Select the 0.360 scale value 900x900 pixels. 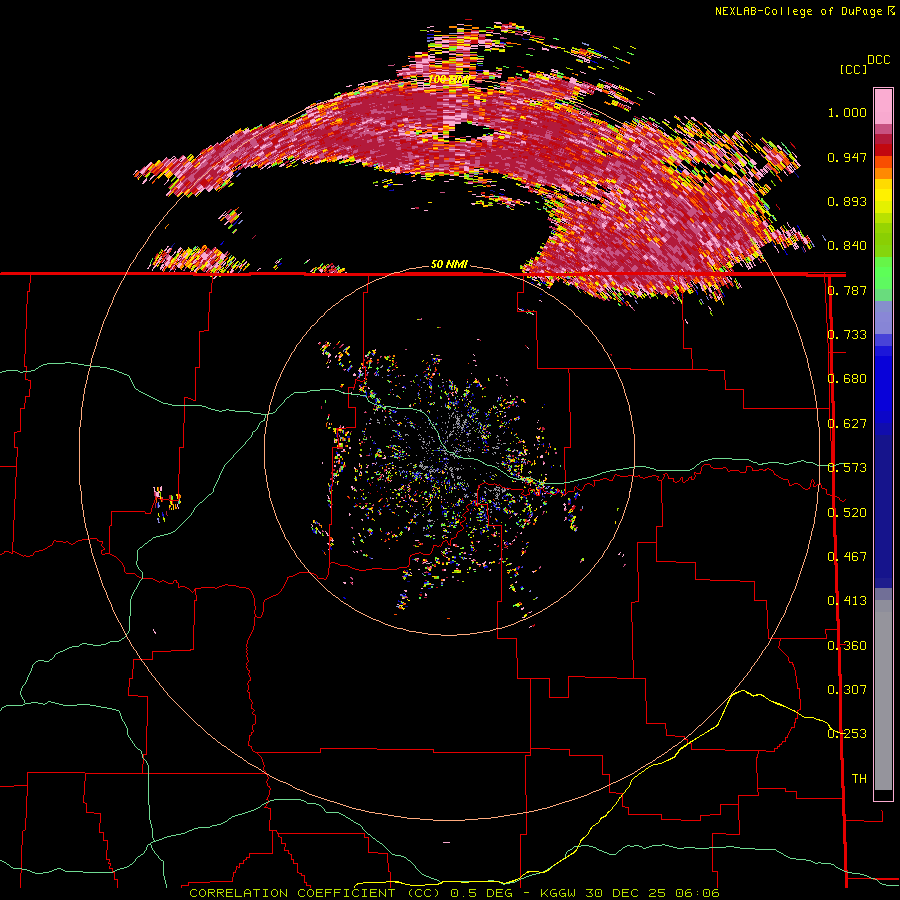[847, 645]
